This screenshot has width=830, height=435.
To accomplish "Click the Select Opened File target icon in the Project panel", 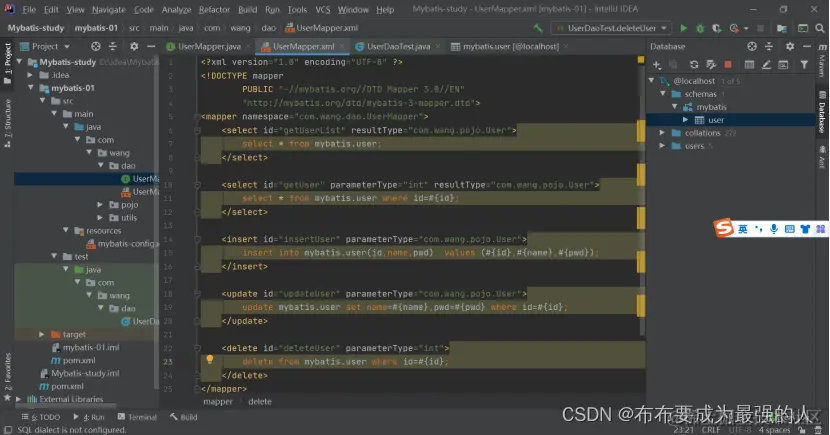I will (95, 47).
